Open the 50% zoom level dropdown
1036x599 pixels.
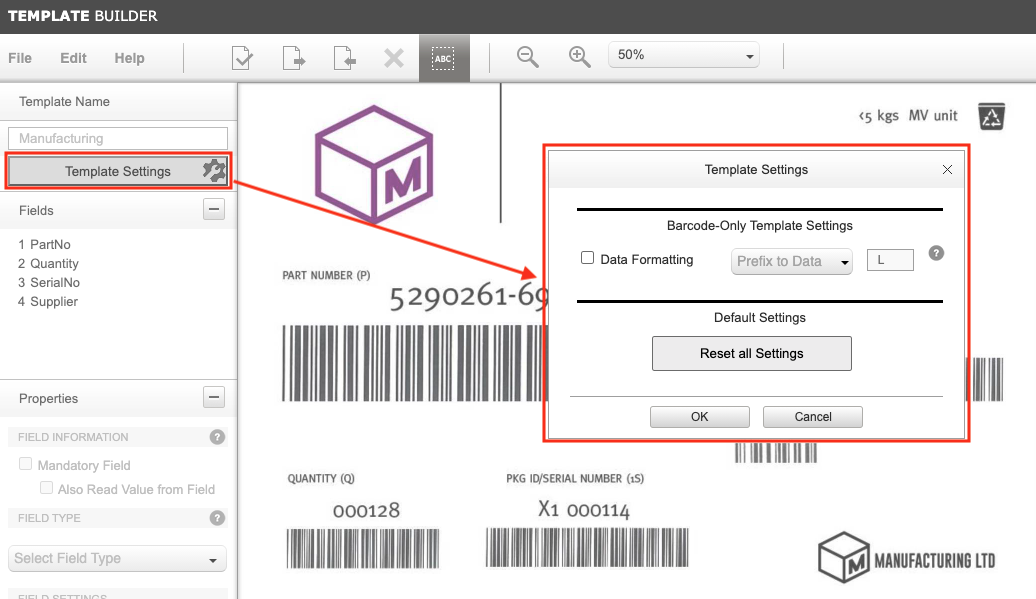pyautogui.click(x=684, y=55)
